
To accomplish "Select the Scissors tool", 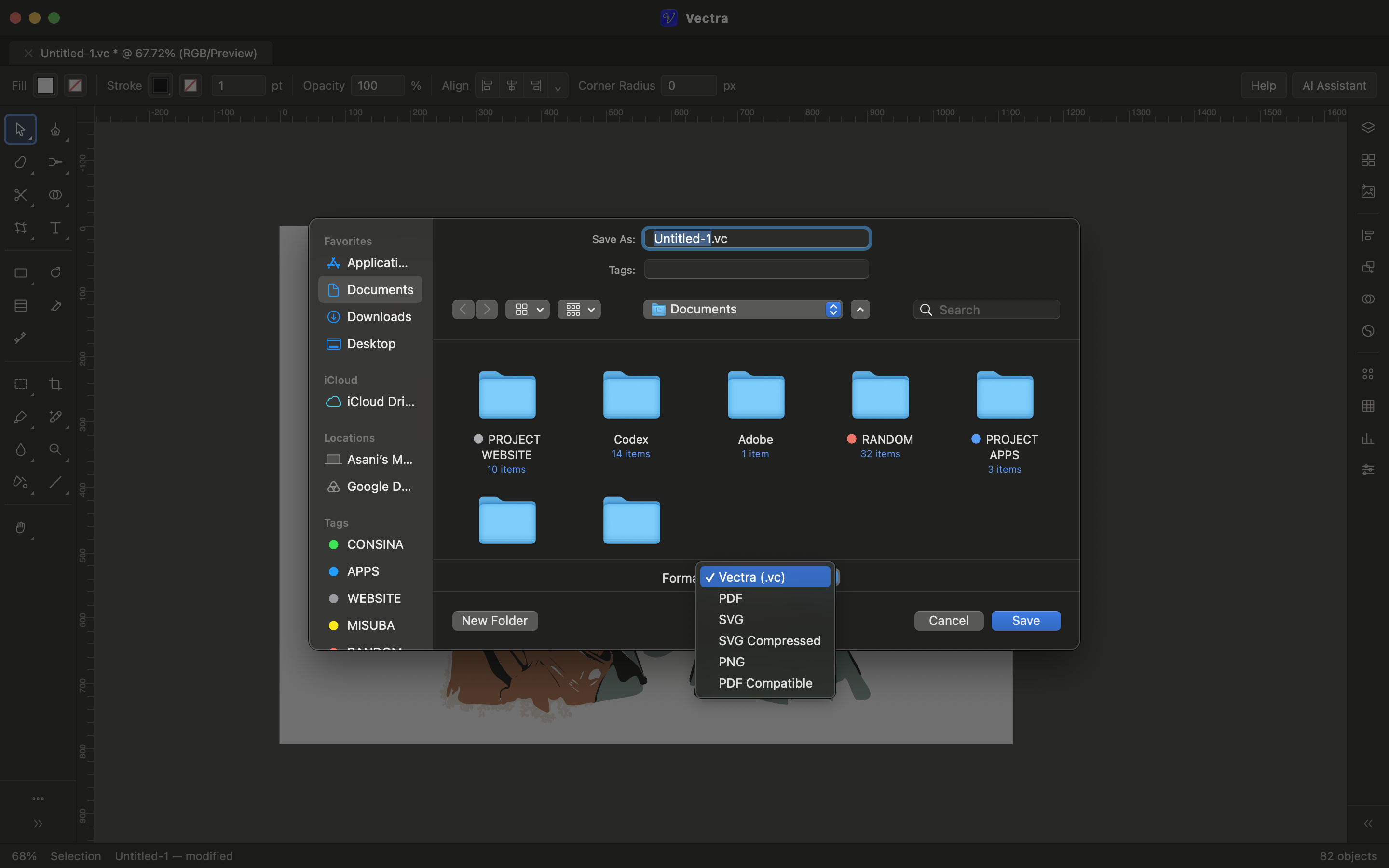I will click(21, 195).
